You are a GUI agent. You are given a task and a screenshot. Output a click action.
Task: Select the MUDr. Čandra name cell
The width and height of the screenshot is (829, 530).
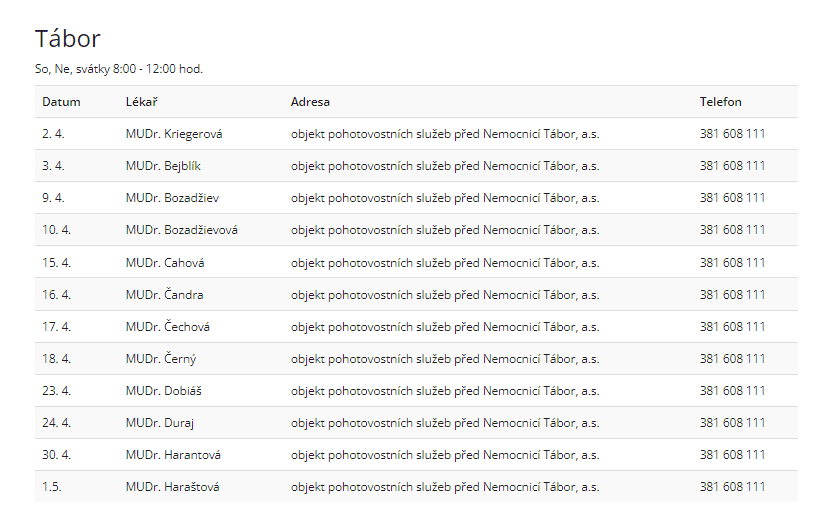coord(165,295)
